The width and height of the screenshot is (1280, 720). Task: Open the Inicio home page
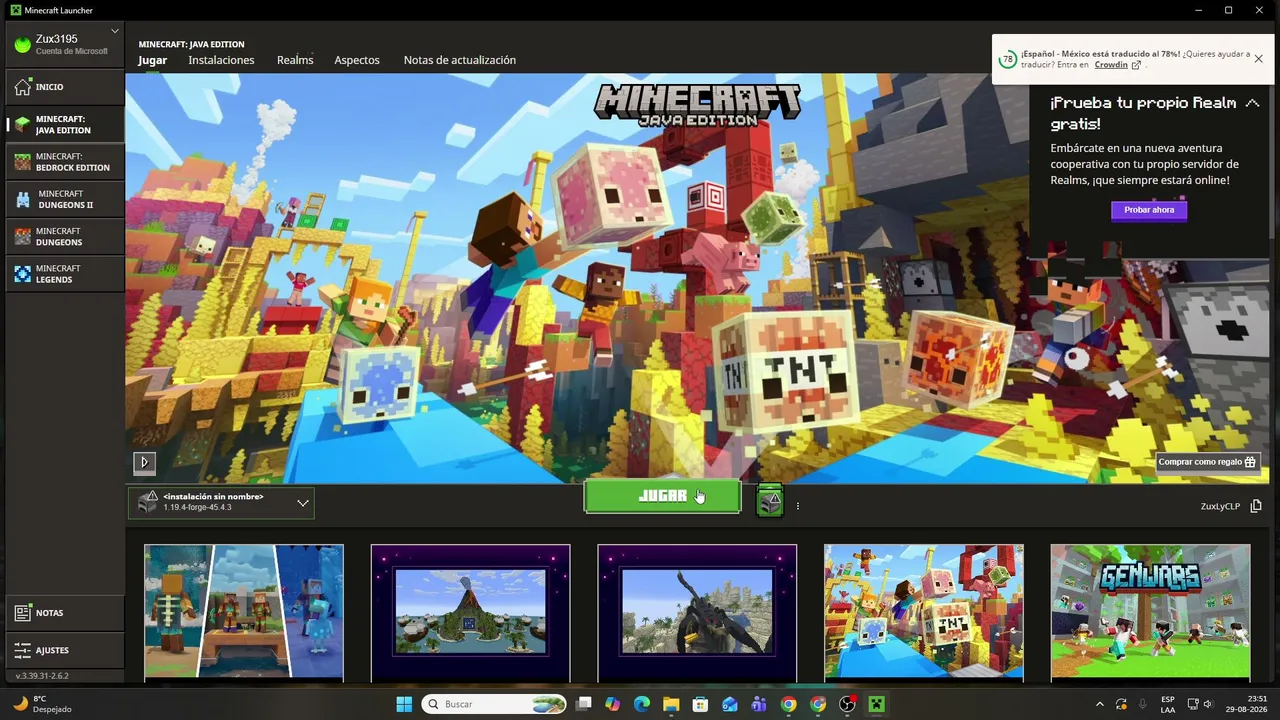coord(65,87)
